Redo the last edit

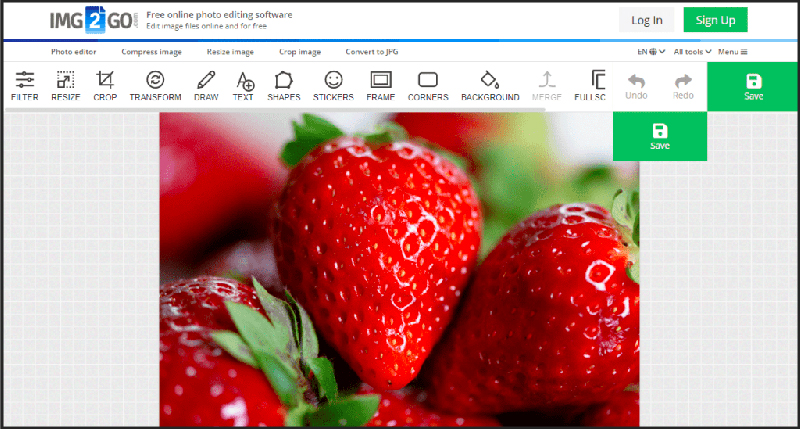[683, 87]
